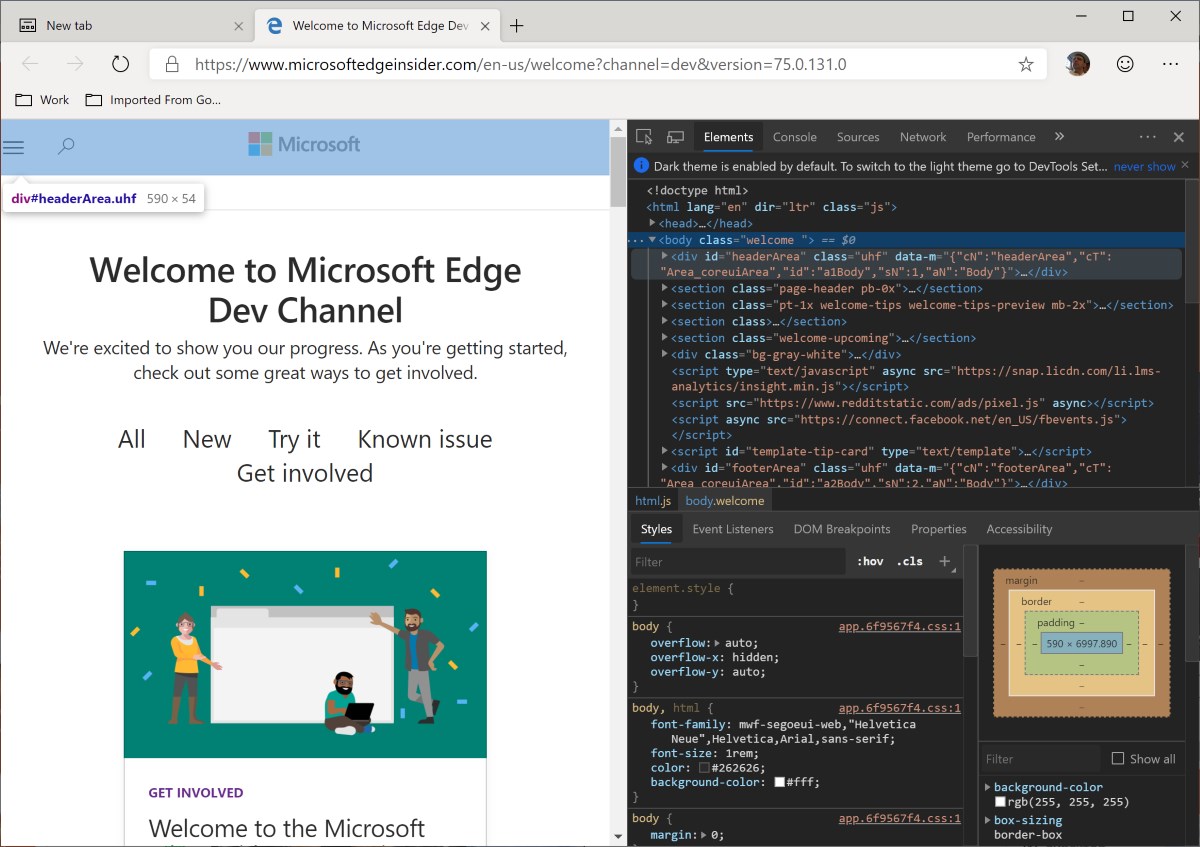The height and width of the screenshot is (847, 1200).
Task: Click the Microsoft logo in page header
Action: pos(304,145)
